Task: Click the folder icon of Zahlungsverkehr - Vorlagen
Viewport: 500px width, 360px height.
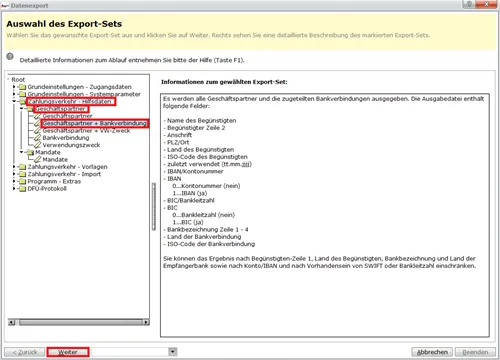Action: click(x=22, y=167)
